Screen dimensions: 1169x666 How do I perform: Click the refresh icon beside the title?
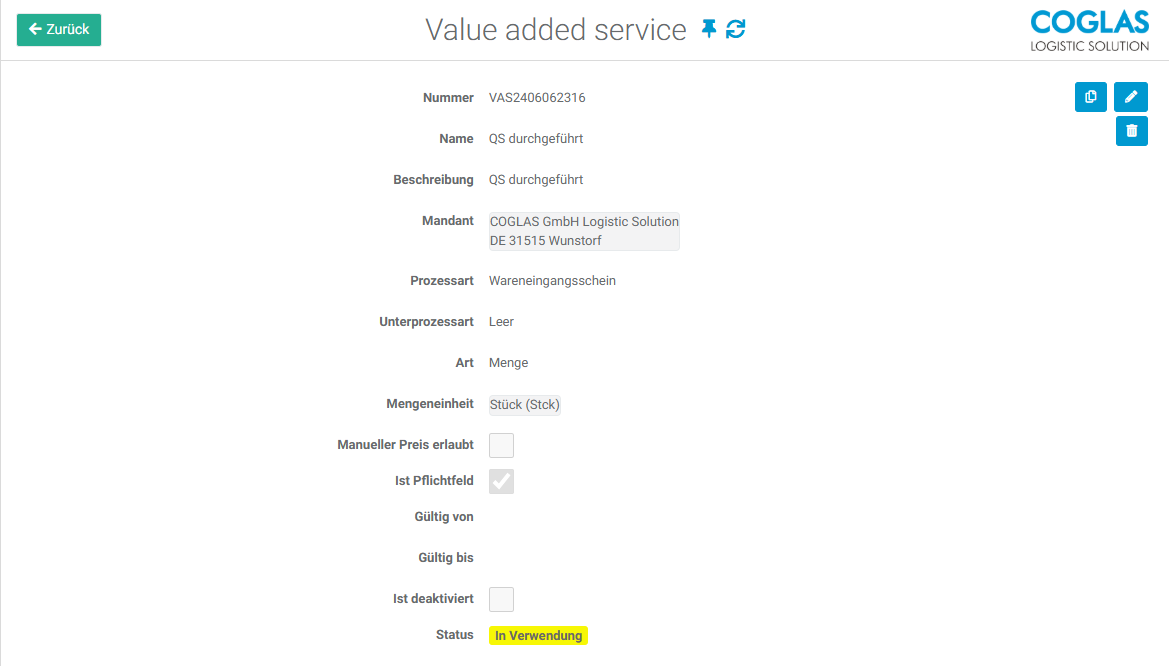736,29
